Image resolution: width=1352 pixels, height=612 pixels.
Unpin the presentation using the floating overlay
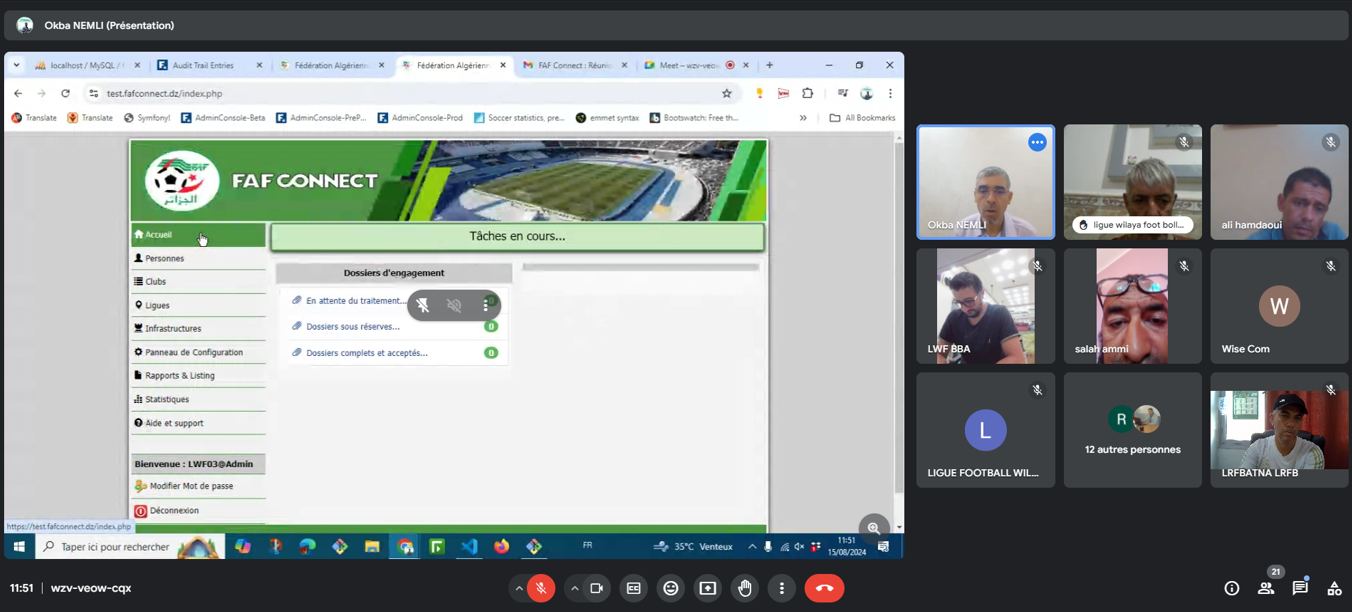point(423,306)
